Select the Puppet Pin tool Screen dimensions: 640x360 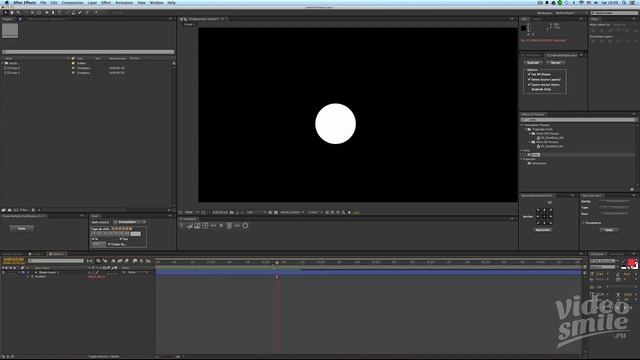[96, 13]
